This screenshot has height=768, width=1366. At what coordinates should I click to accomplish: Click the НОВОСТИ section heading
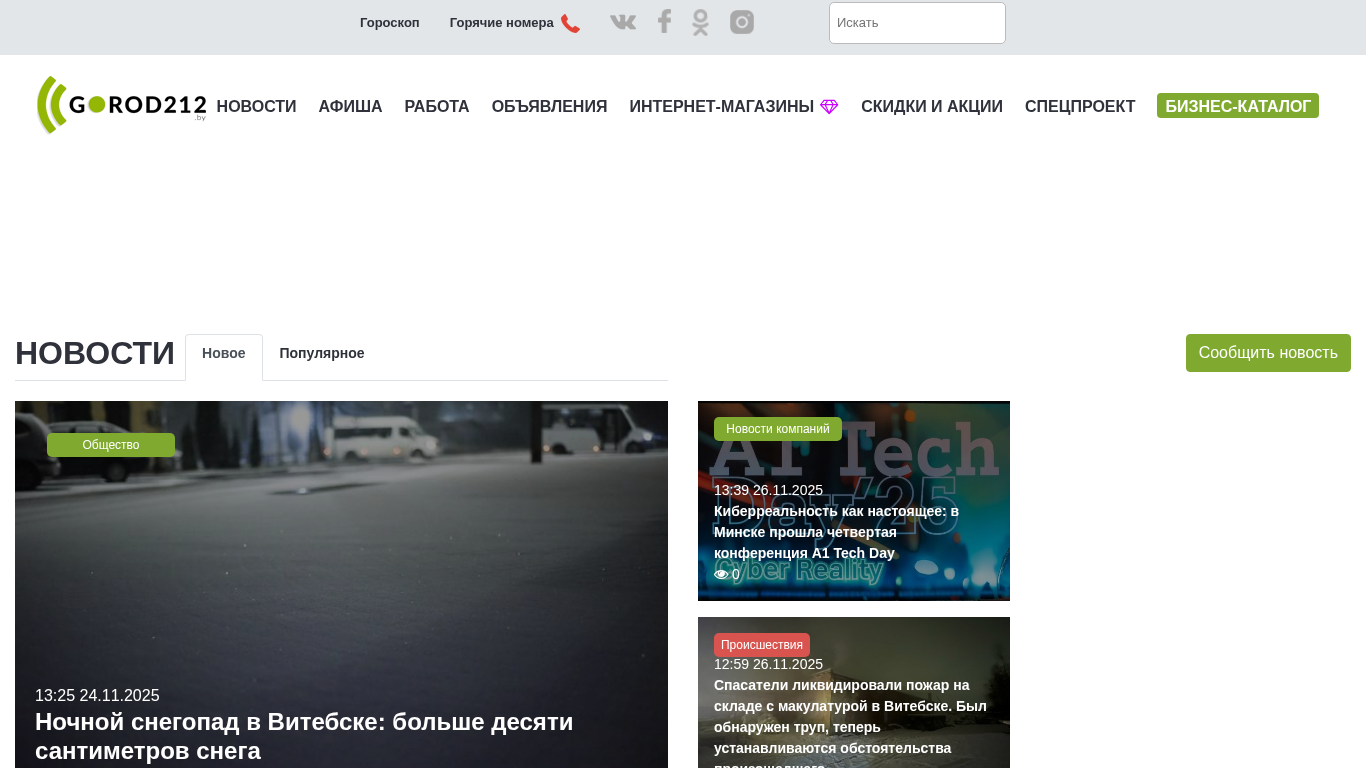coord(95,354)
